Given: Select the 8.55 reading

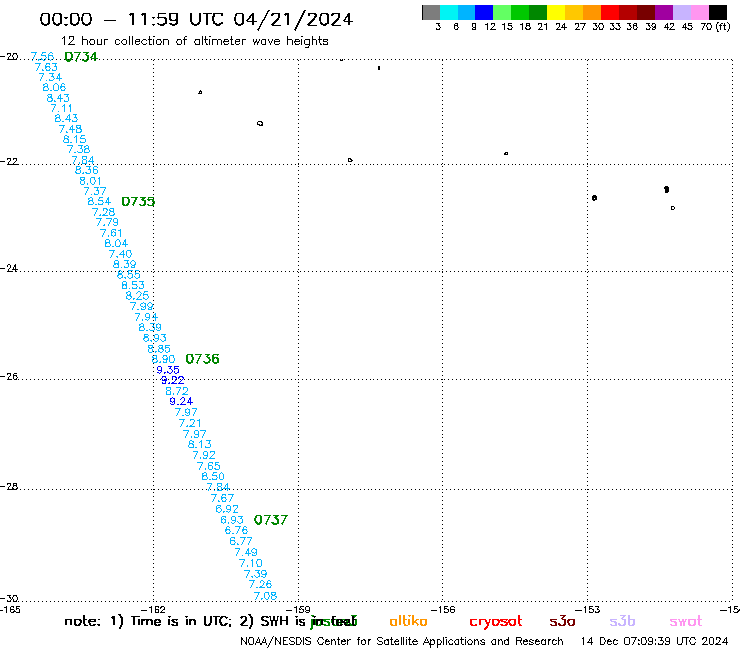Looking at the screenshot, I should pos(128,274).
